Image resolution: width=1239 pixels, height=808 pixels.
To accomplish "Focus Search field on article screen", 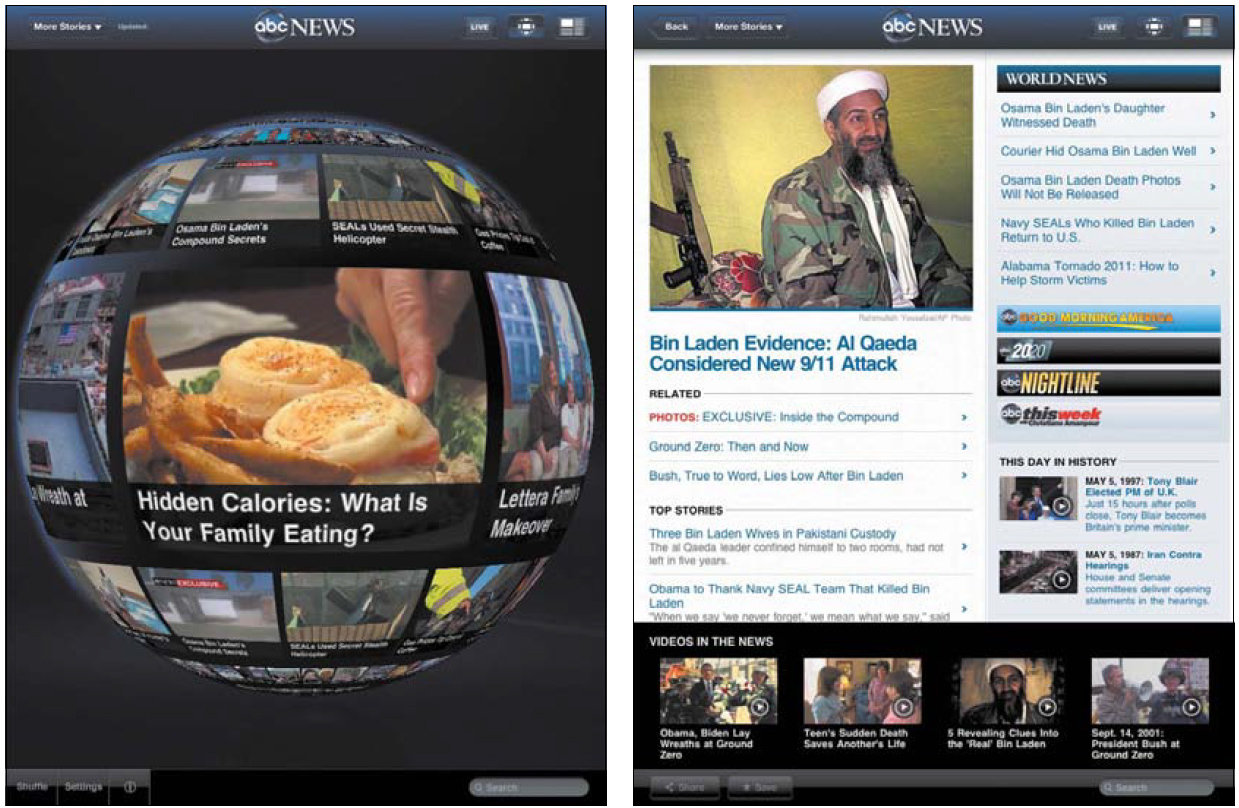I will pos(1155,788).
